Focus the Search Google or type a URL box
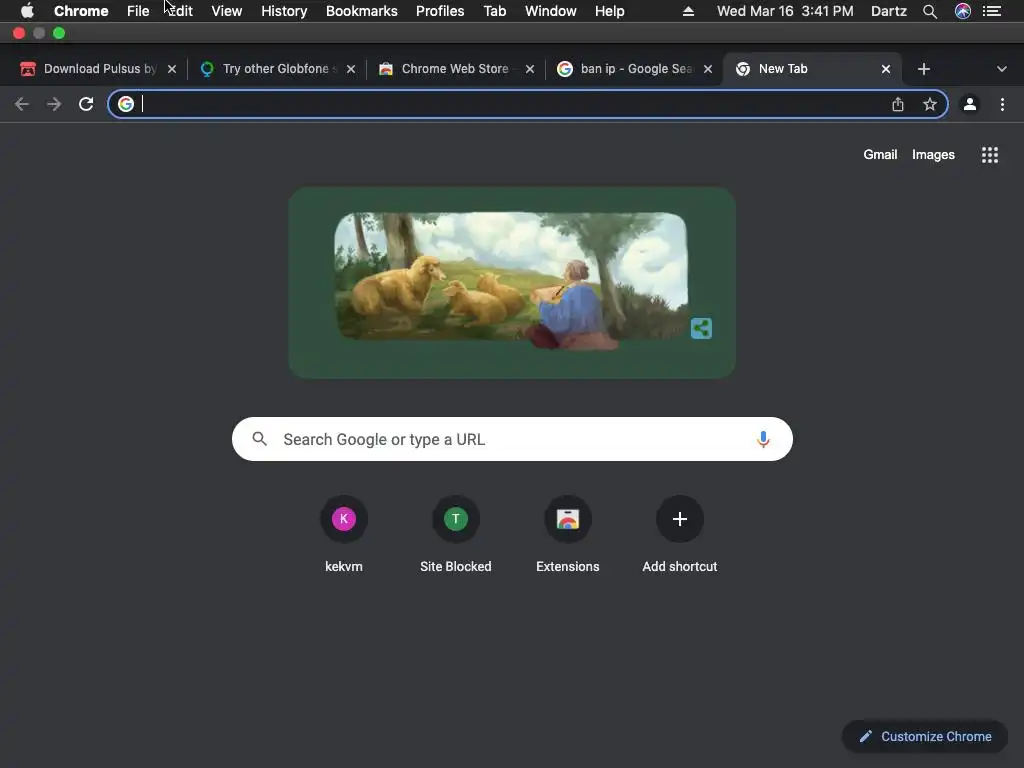Image resolution: width=1024 pixels, height=768 pixels. [512, 440]
